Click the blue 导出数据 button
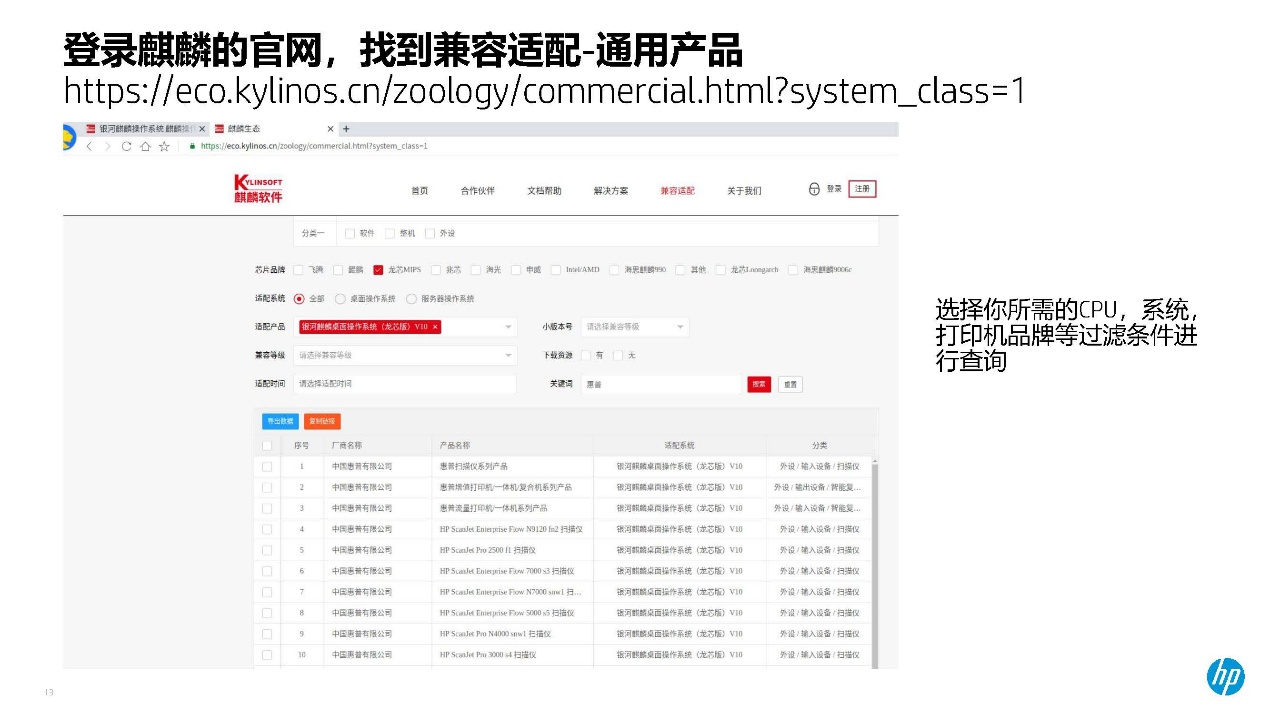Image resolution: width=1270 pixels, height=714 pixels. coord(279,421)
